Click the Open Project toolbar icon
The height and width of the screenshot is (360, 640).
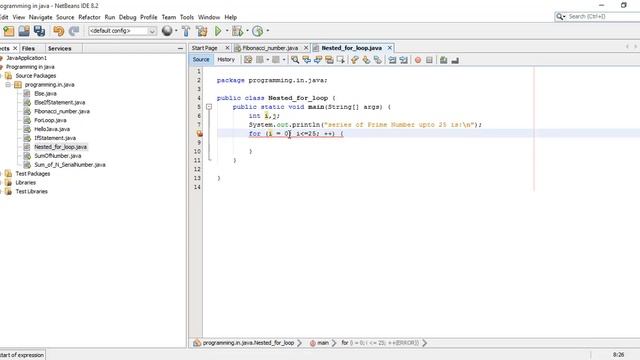point(24,31)
